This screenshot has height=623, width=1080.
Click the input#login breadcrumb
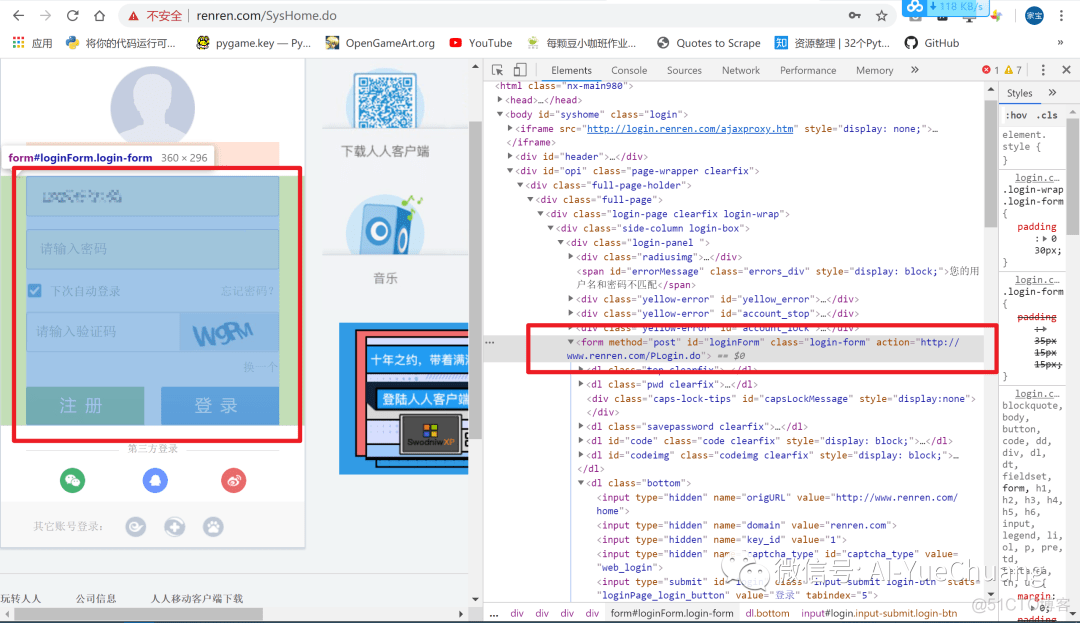(879, 613)
